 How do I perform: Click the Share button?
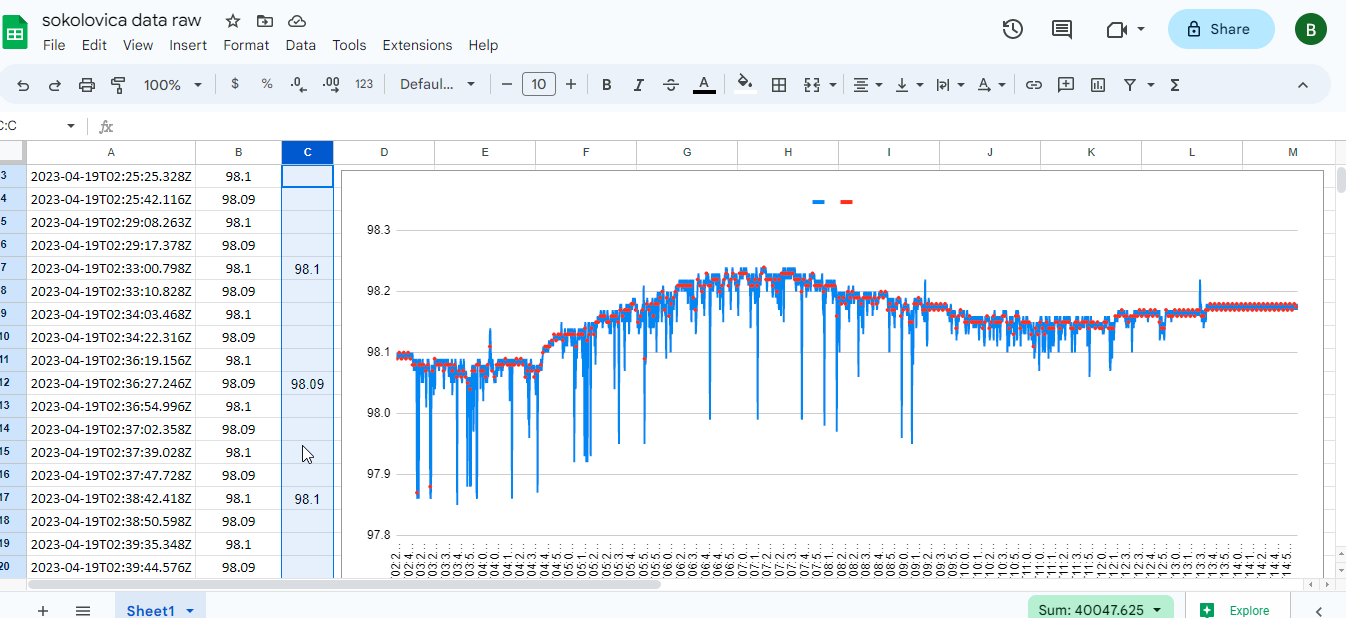1220,29
